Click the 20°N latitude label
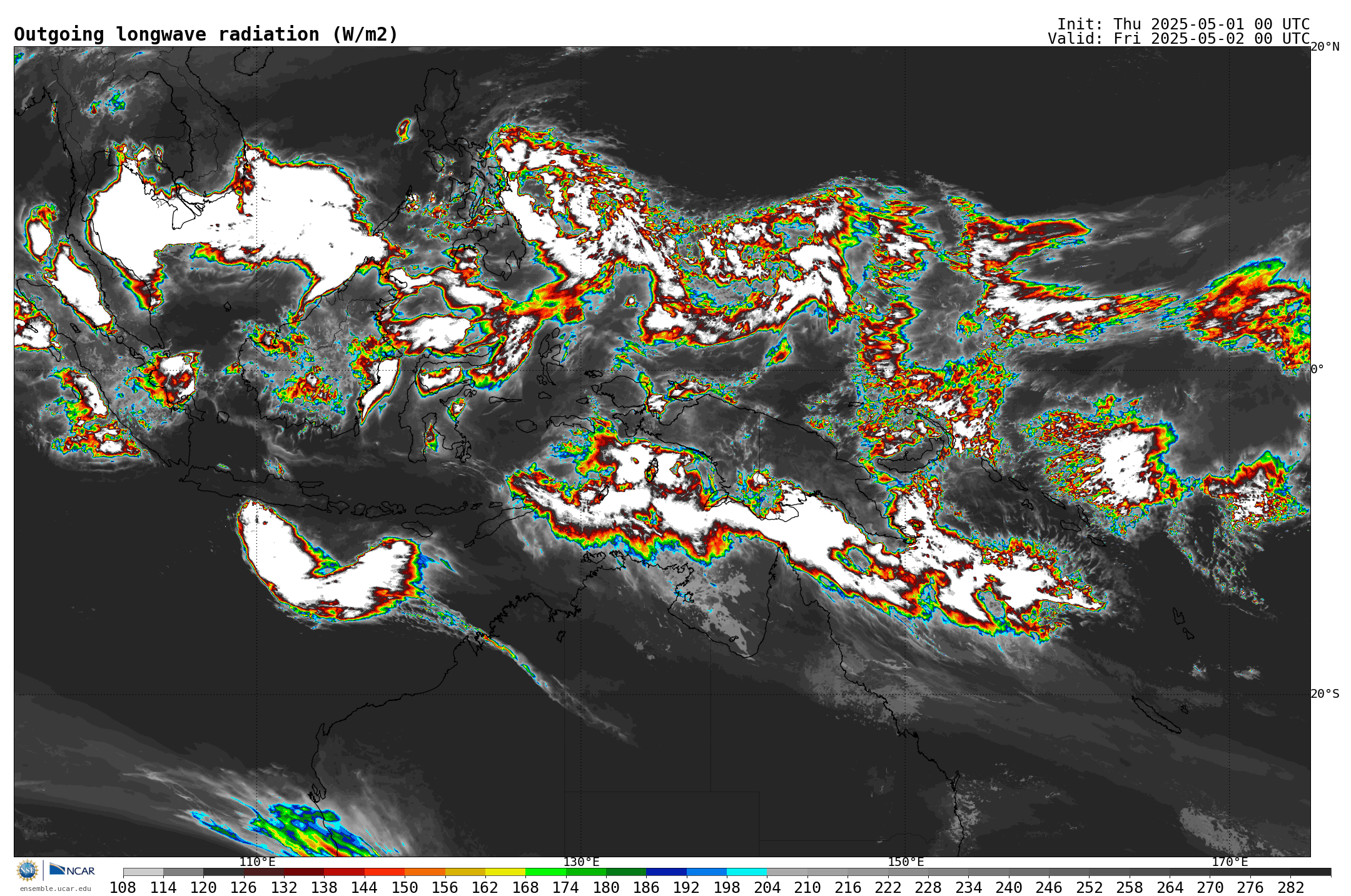Image resolution: width=1351 pixels, height=896 pixels. pyautogui.click(x=1325, y=47)
